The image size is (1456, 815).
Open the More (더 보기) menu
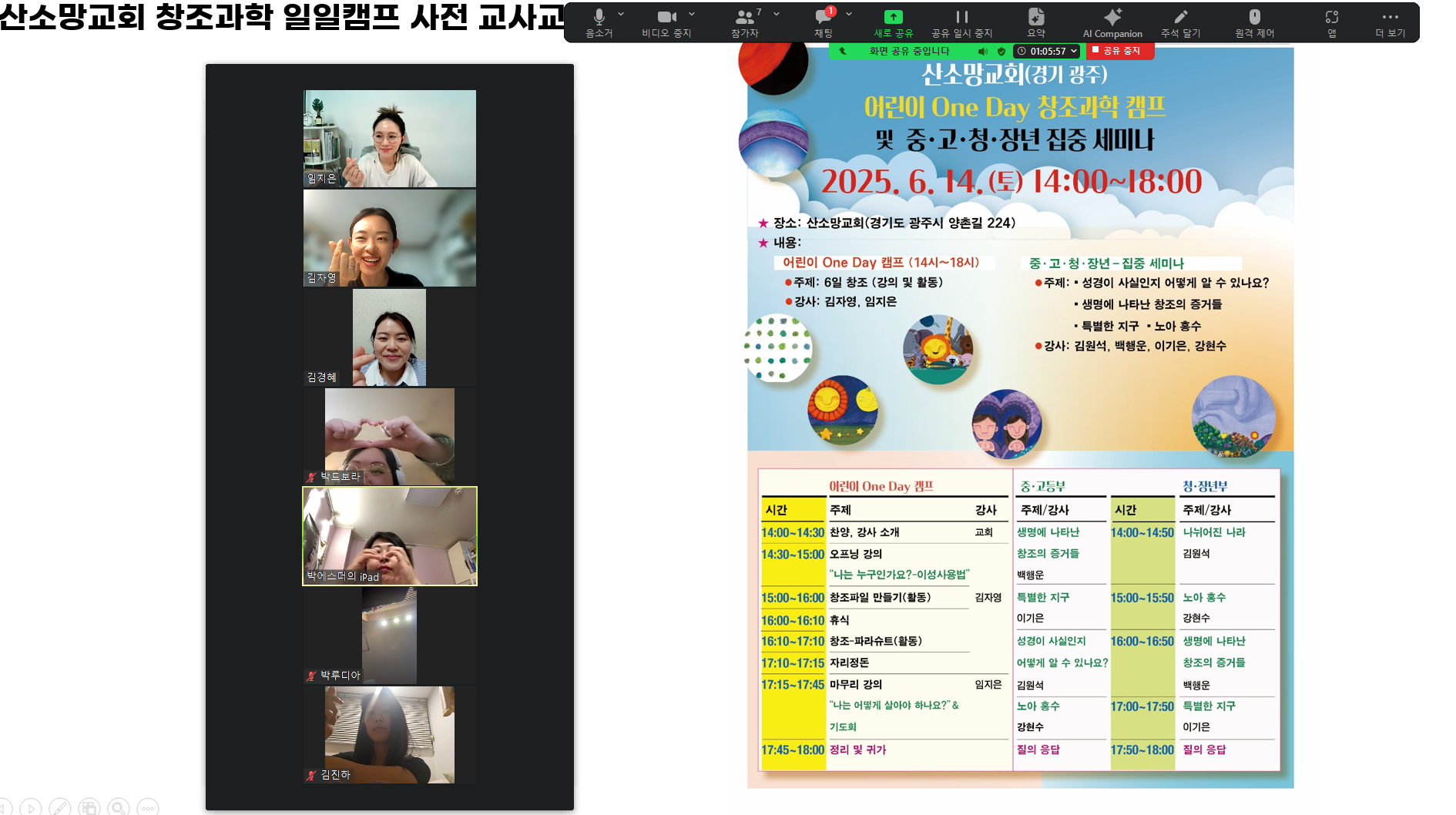pos(1391,22)
